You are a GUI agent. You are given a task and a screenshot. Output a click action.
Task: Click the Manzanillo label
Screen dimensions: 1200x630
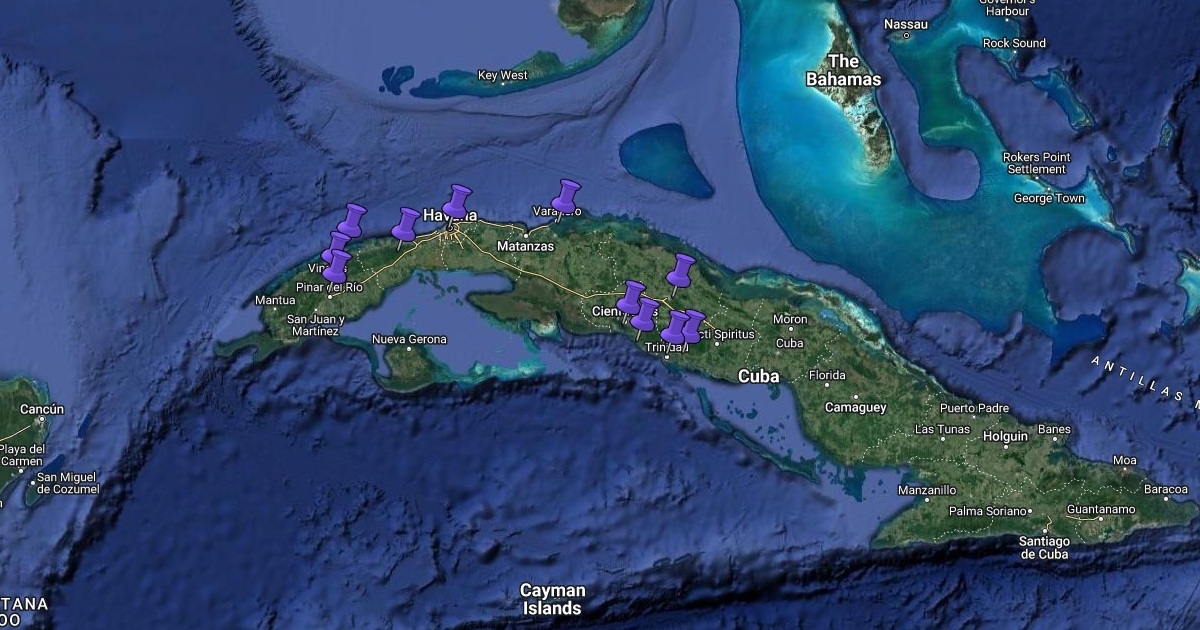pyautogui.click(x=927, y=491)
